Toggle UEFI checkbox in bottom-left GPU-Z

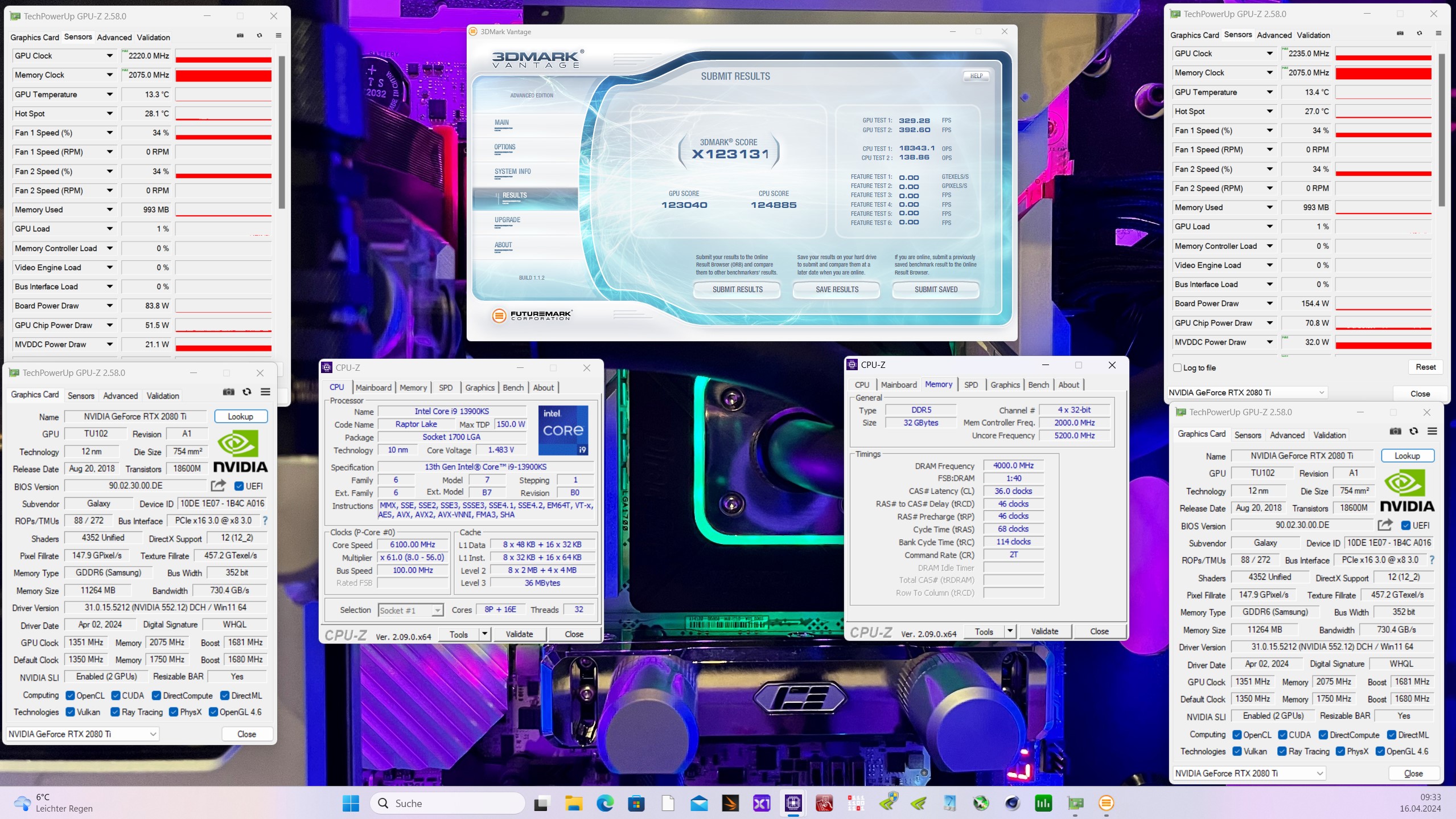pos(239,486)
